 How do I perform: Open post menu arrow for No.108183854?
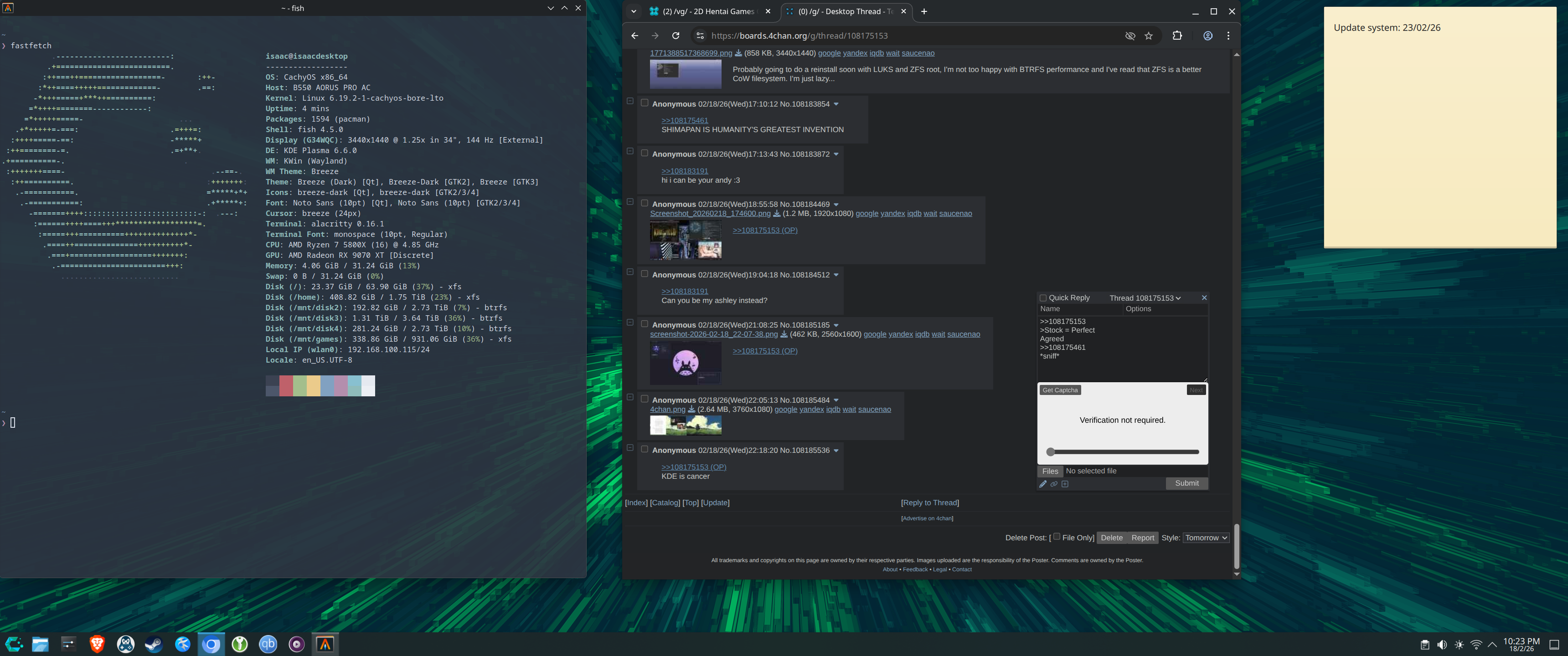tap(836, 104)
